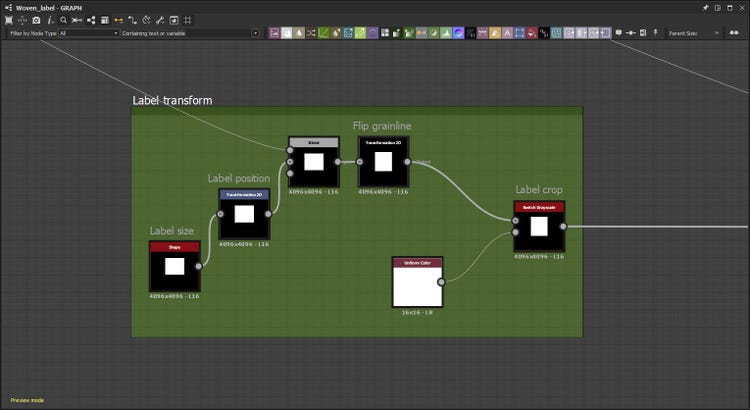Image resolution: width=750 pixels, height=410 pixels.
Task: Open the Filter by Node Type dropdown
Action: tap(87, 33)
